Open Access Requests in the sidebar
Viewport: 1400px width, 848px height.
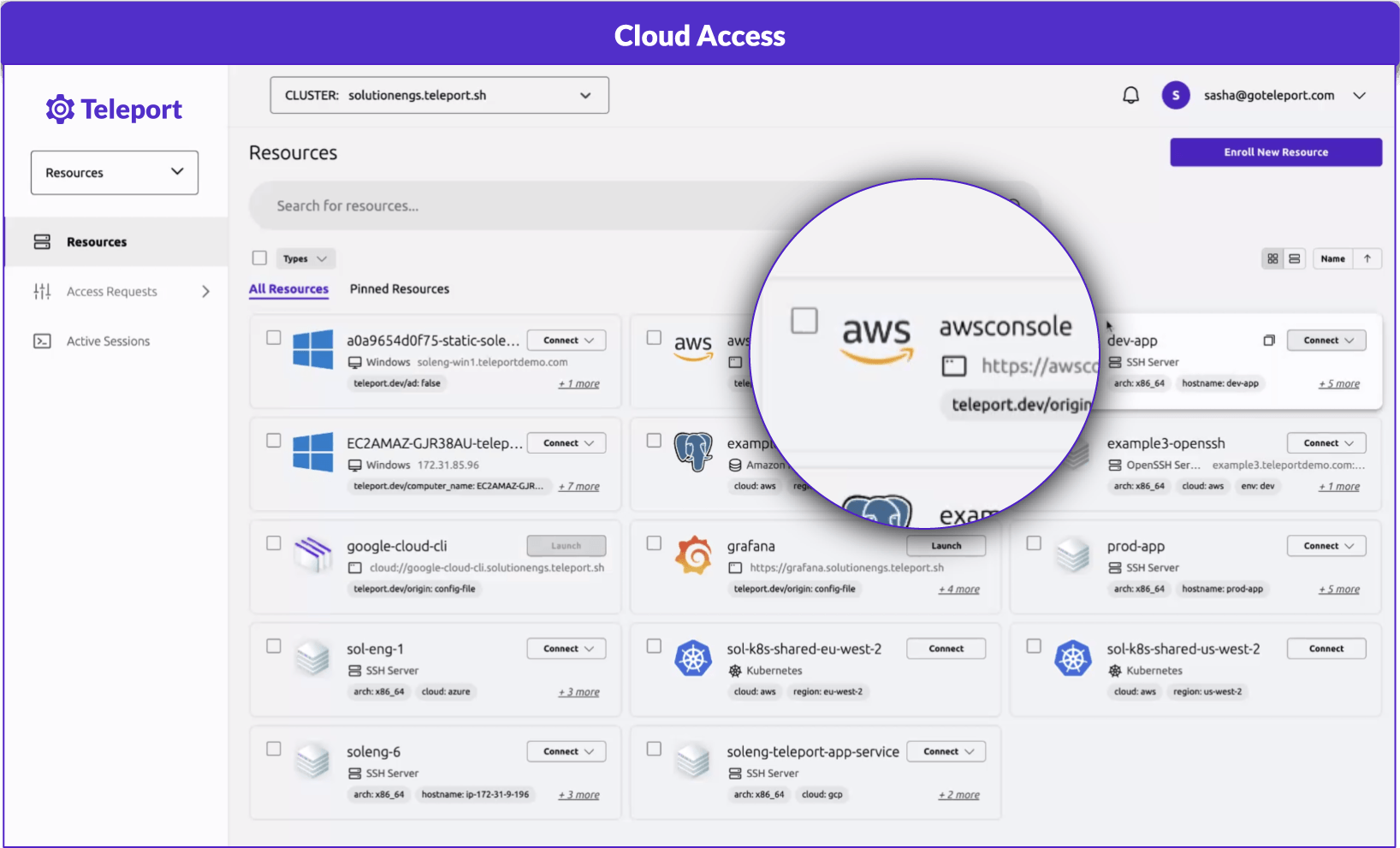[x=116, y=292]
